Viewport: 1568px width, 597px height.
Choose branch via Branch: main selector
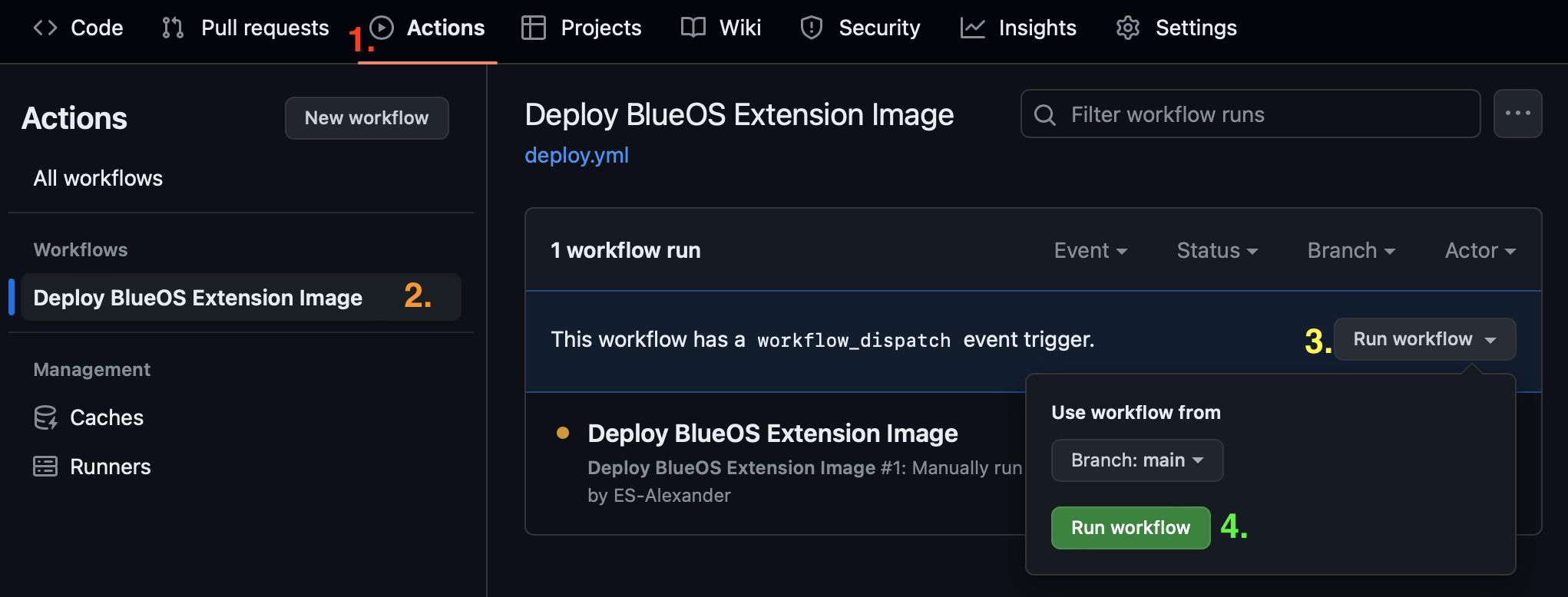point(1137,460)
